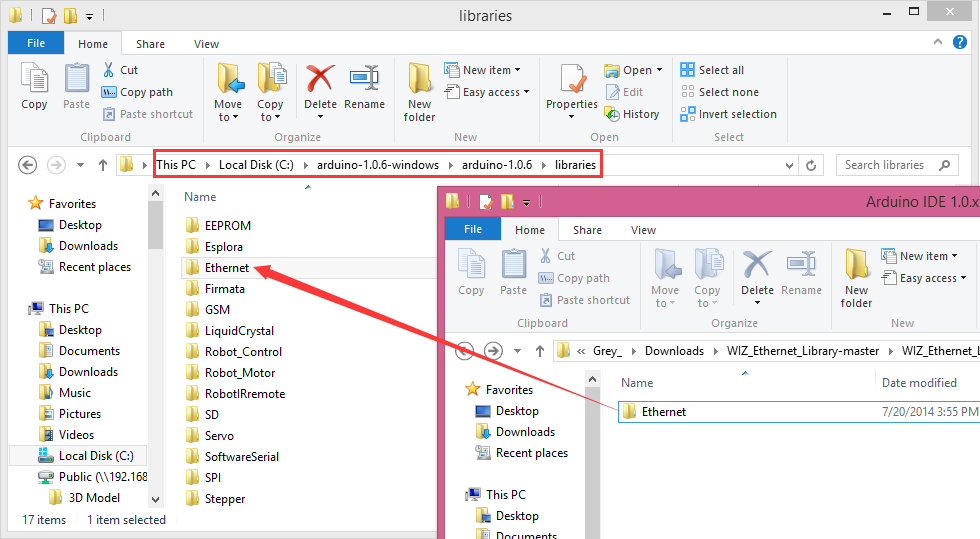Click the Search libraries field
Viewport: 980px width, 539px height.
tap(896, 165)
